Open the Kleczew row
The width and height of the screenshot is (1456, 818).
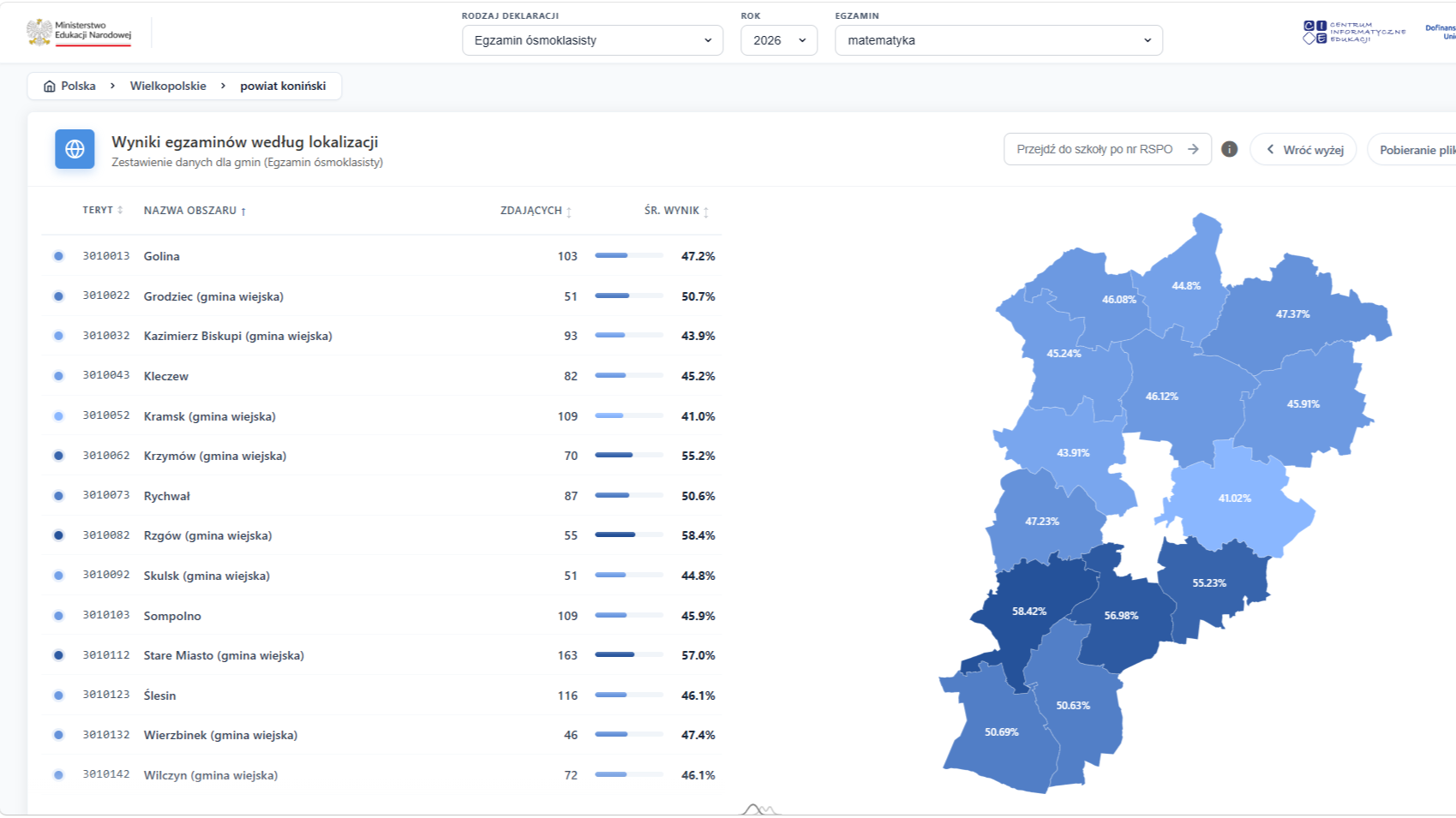(x=381, y=376)
